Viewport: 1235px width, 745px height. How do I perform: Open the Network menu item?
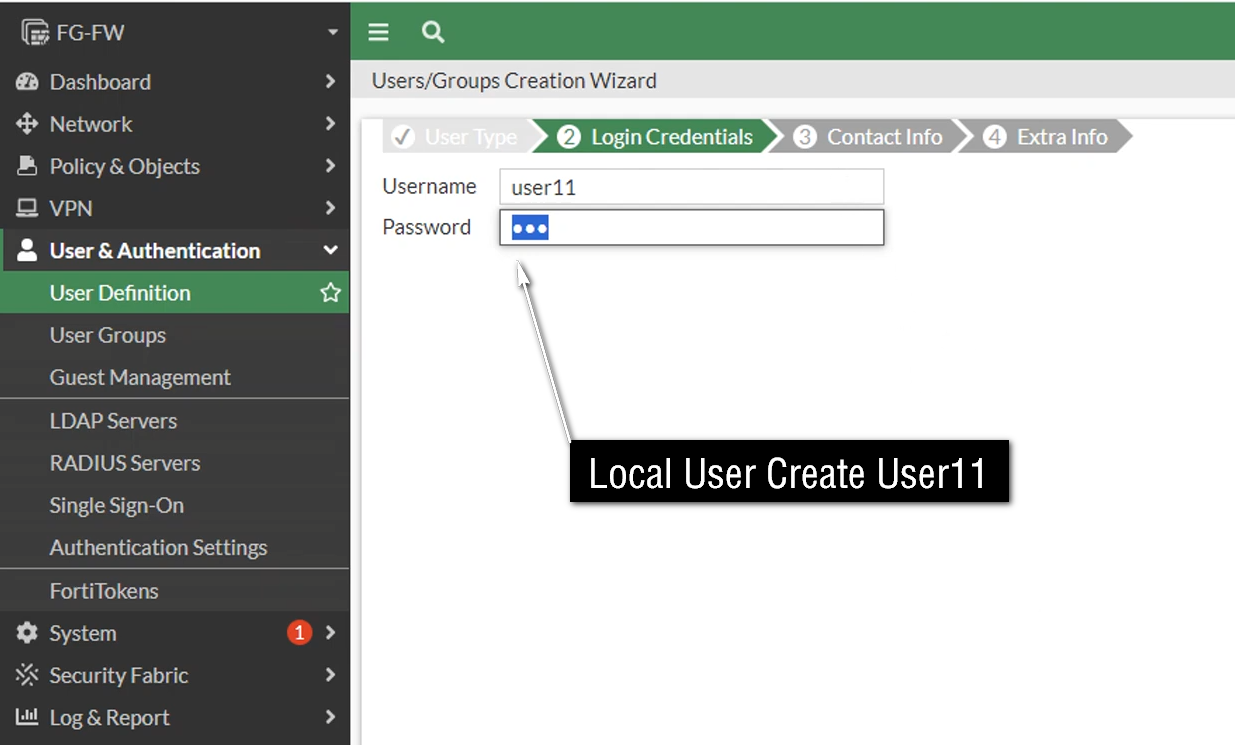click(175, 124)
